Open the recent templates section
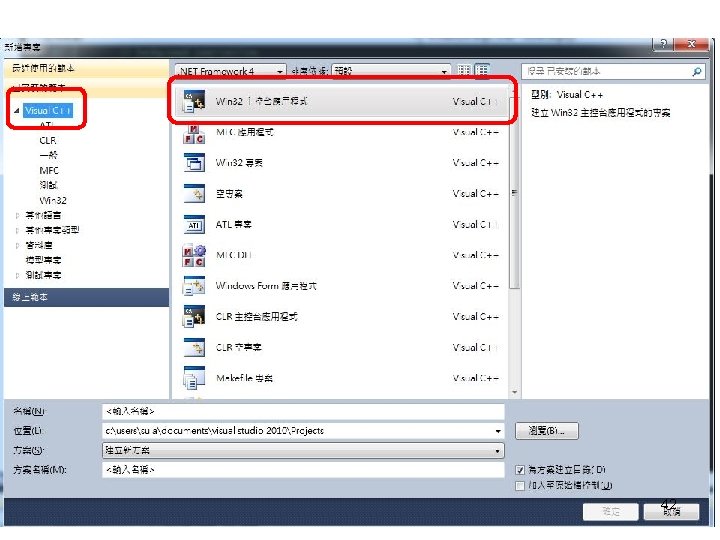This screenshot has height=540, width=720. [86, 68]
